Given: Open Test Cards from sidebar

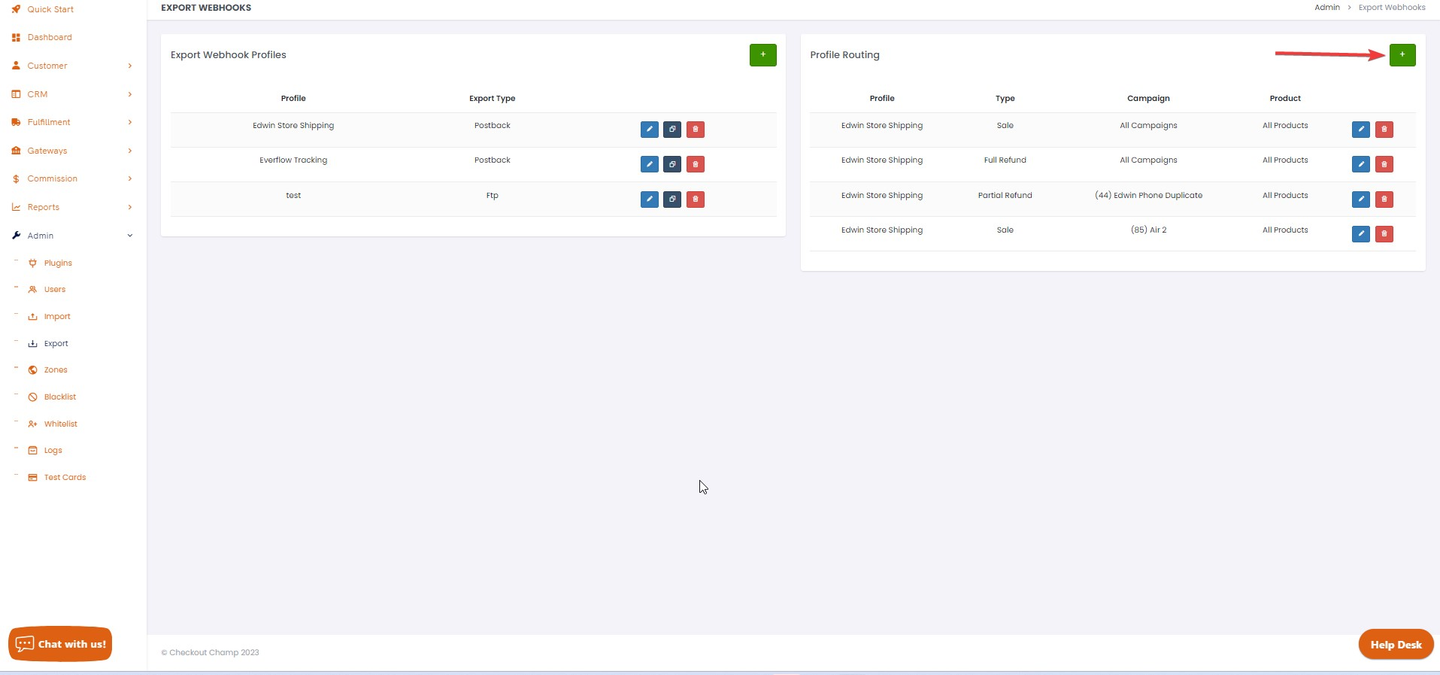Looking at the screenshot, I should pos(64,477).
